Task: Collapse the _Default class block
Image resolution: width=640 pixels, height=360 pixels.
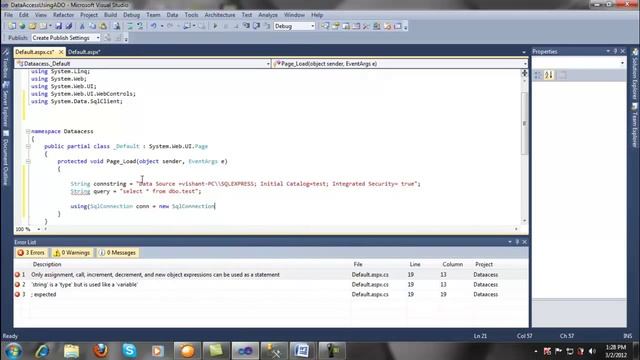Action: pyautogui.click(x=28, y=146)
